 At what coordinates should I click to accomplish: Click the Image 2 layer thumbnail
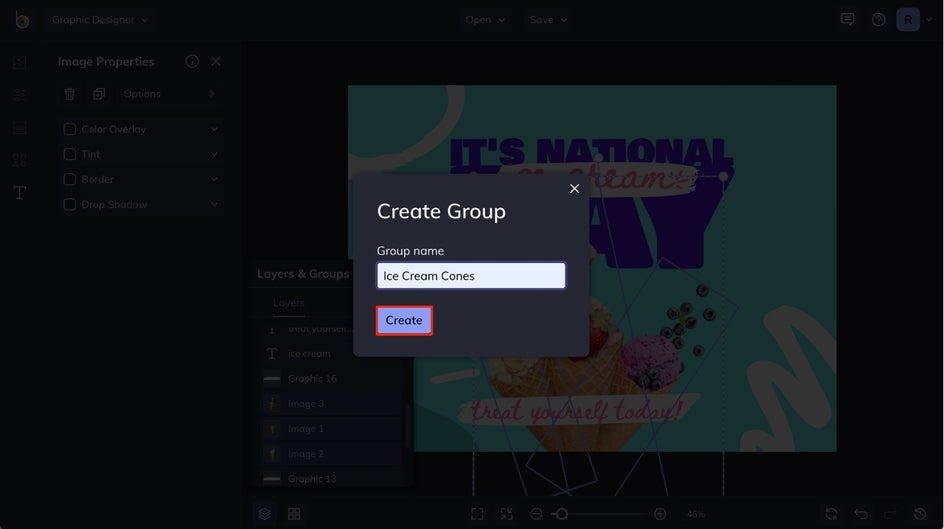tap(272, 454)
